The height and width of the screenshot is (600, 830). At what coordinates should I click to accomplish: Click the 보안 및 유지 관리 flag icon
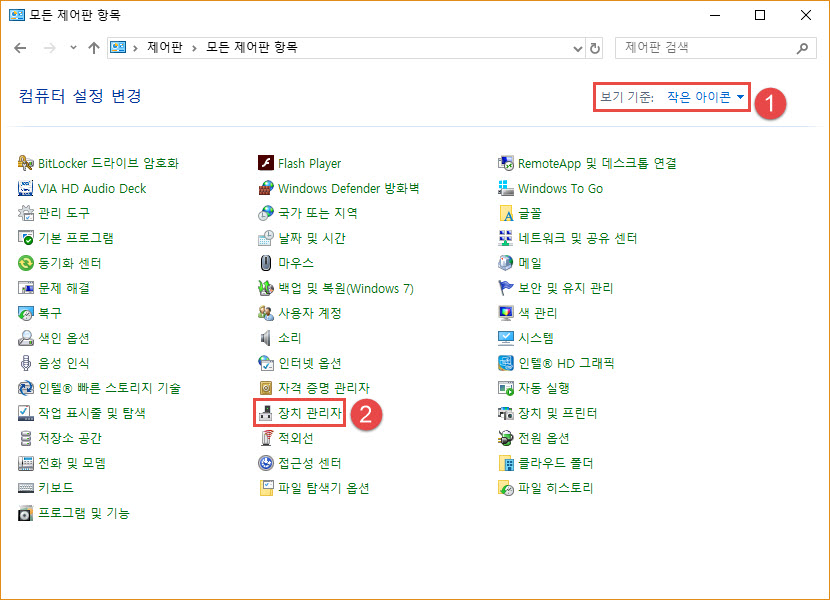click(x=506, y=288)
